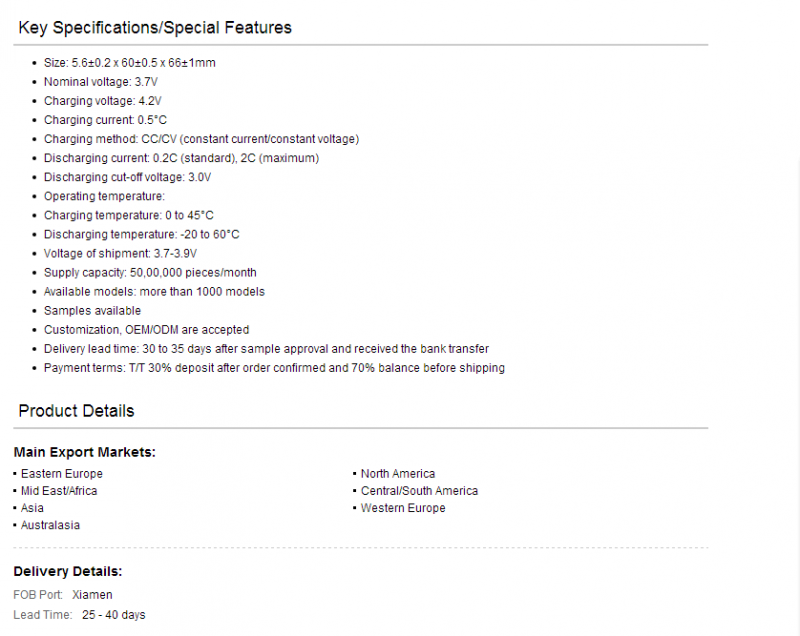
Task: Click the Available models text
Action: point(154,292)
